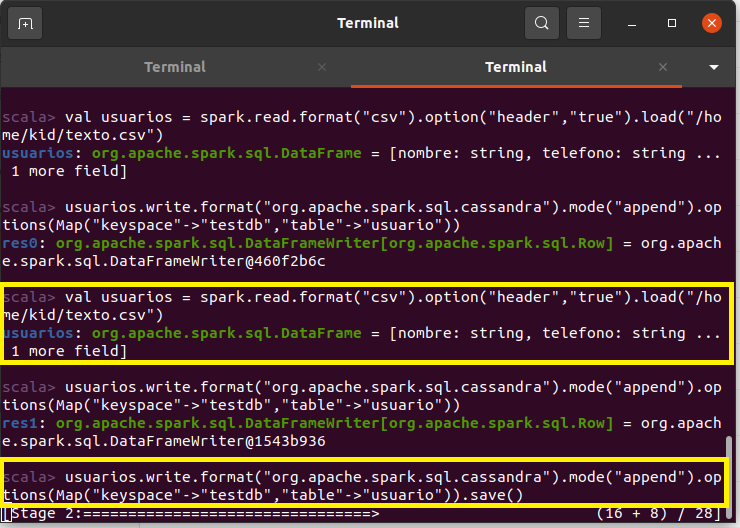Click 'res1' result label
Viewport: 740px width, 528px height.
[20, 423]
